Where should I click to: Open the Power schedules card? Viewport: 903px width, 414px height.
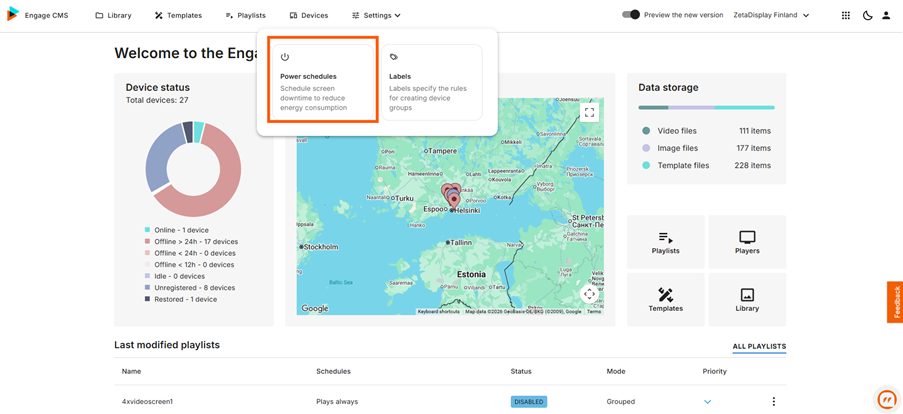pos(322,82)
